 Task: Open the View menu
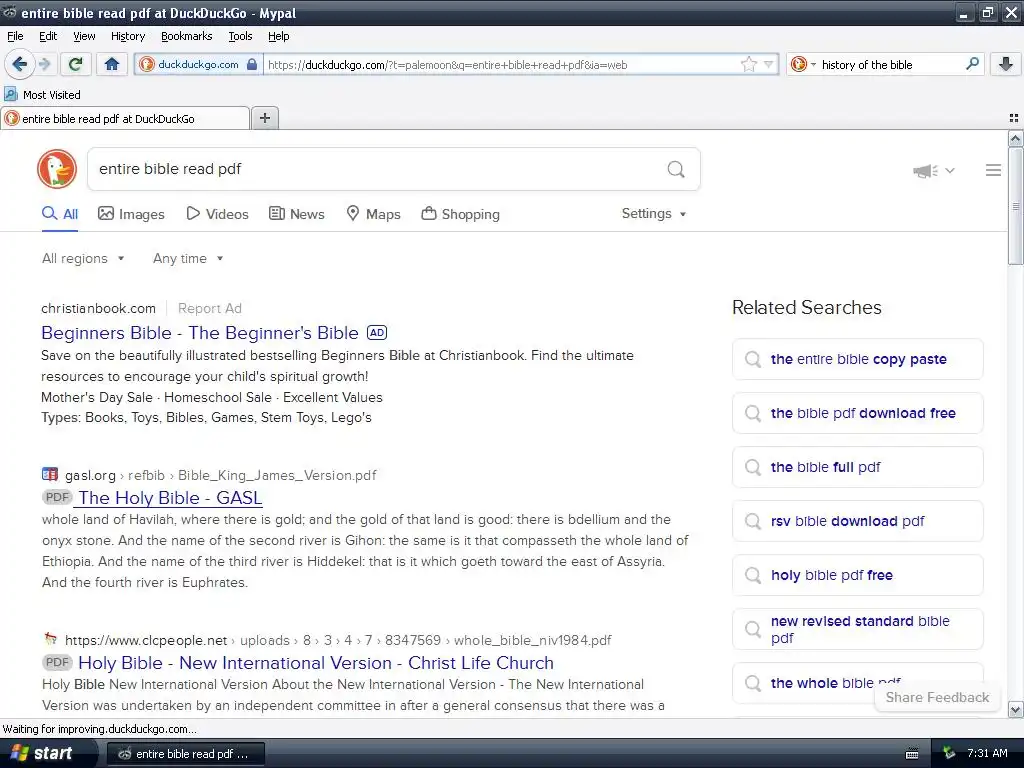(x=84, y=36)
